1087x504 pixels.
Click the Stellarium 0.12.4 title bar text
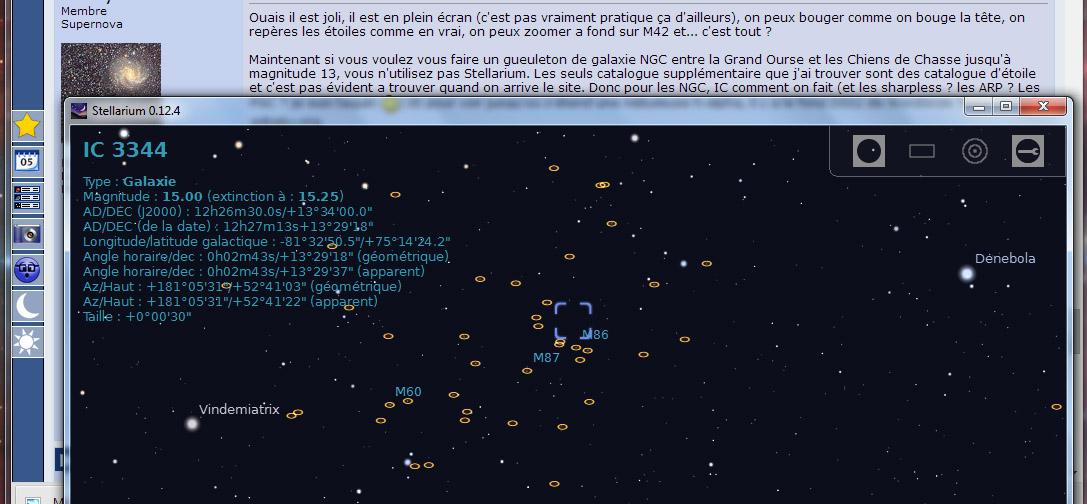[x=136, y=111]
